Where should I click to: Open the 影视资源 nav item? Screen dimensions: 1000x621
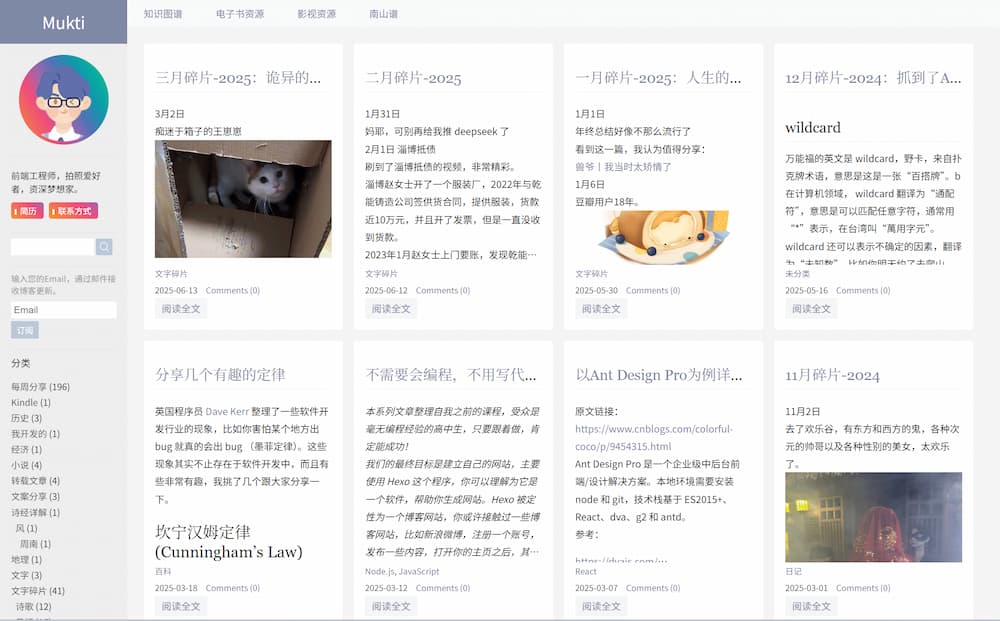coord(316,14)
